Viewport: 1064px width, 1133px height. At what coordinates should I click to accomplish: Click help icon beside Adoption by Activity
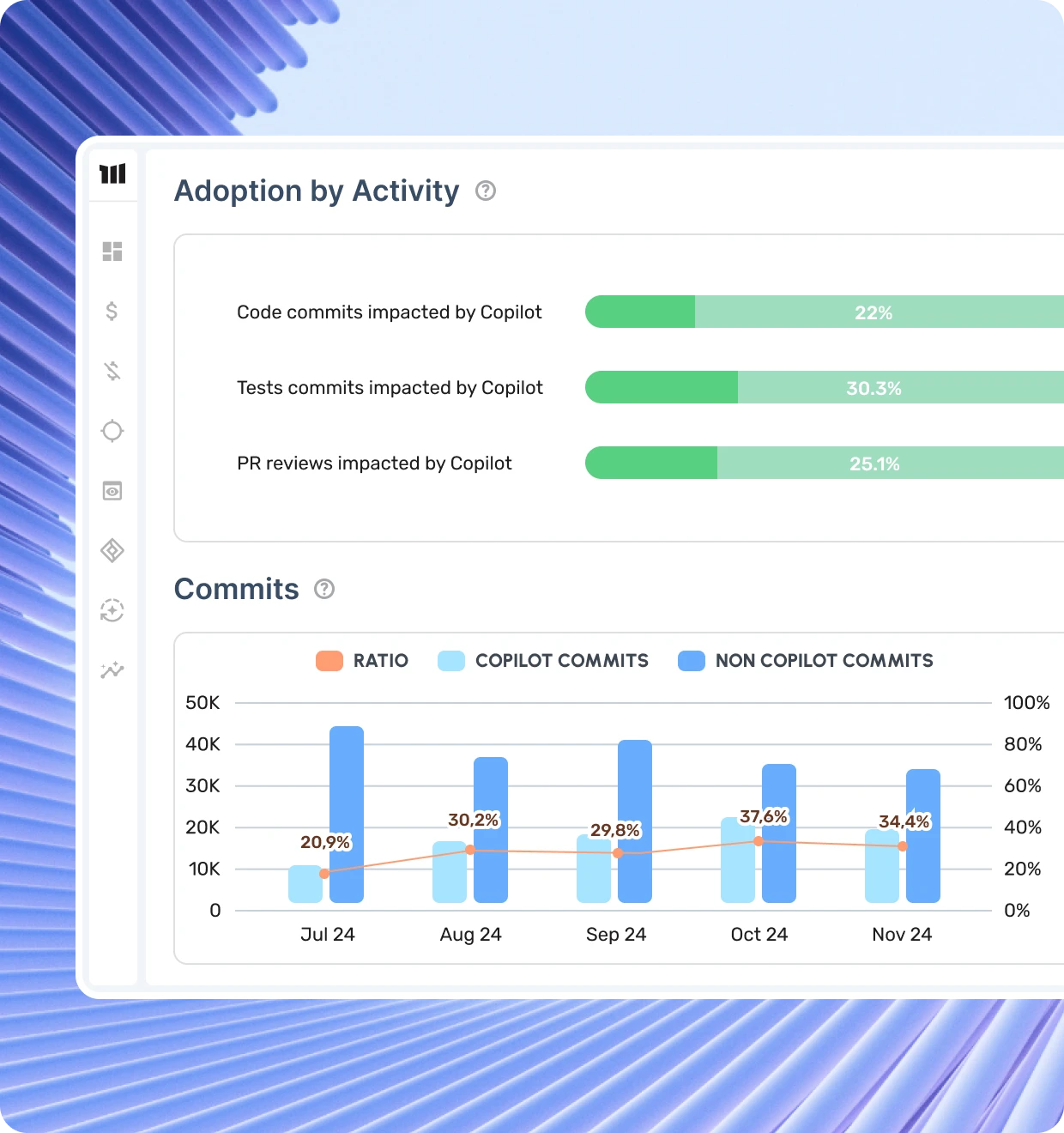[x=486, y=191]
